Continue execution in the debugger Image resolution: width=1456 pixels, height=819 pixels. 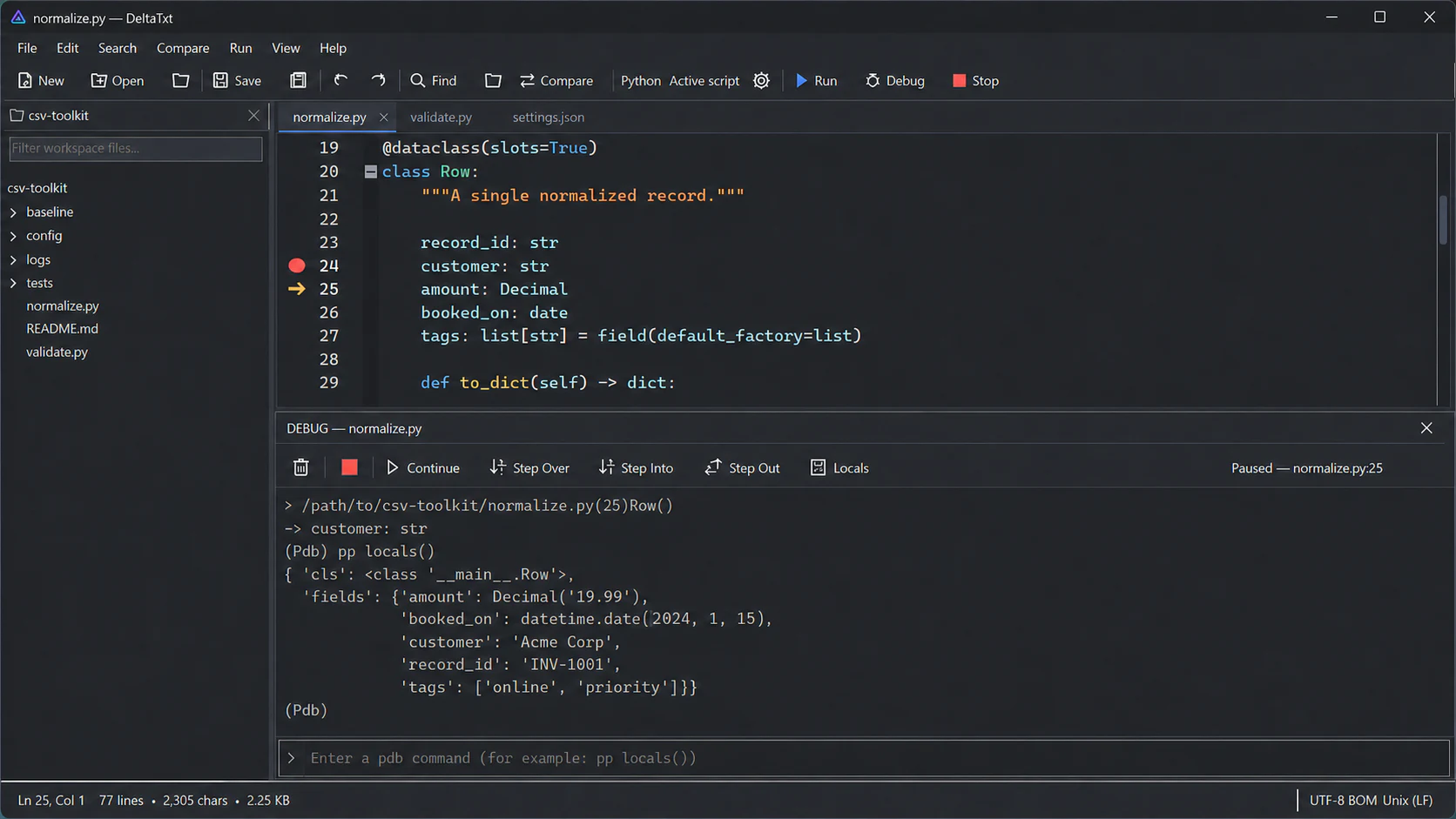click(422, 468)
